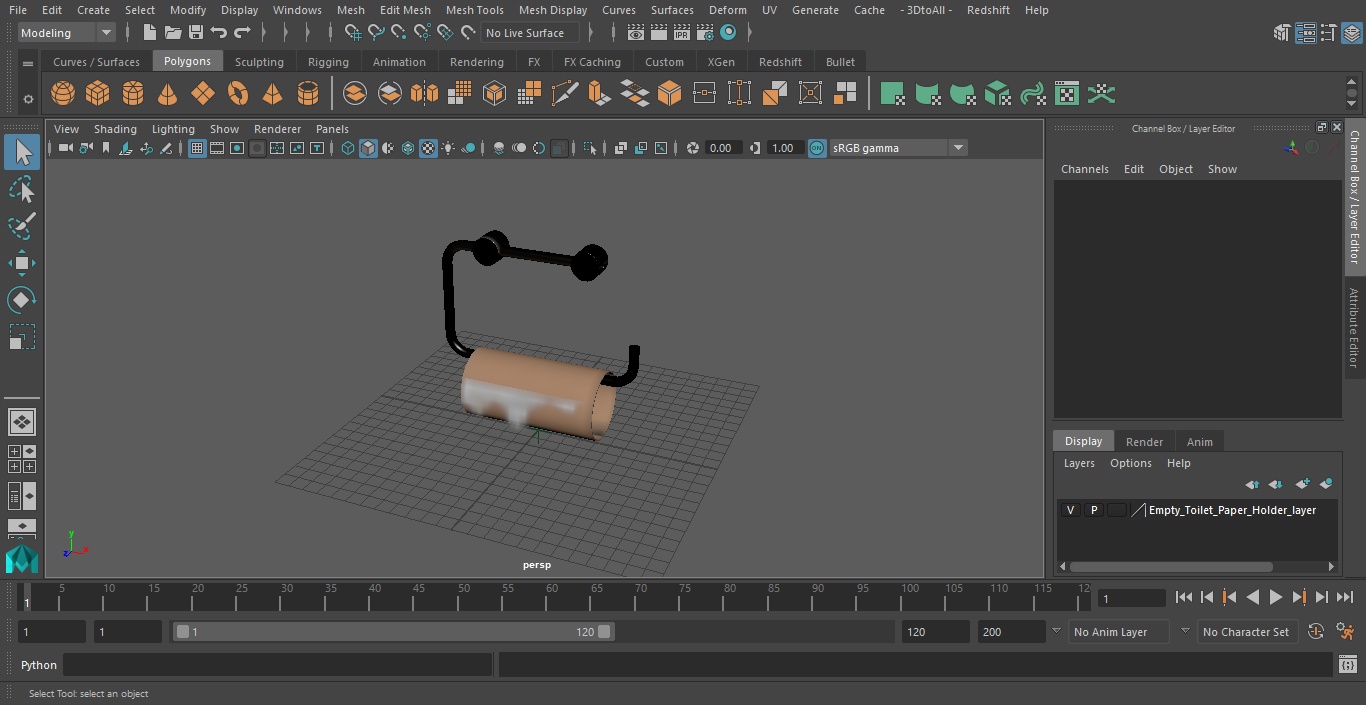Switch to the Sculpting shelf tab
1366x705 pixels.
point(259,62)
